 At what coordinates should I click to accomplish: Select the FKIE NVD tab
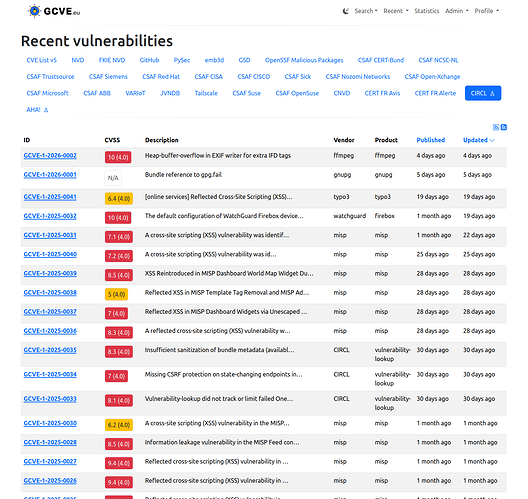[112, 60]
